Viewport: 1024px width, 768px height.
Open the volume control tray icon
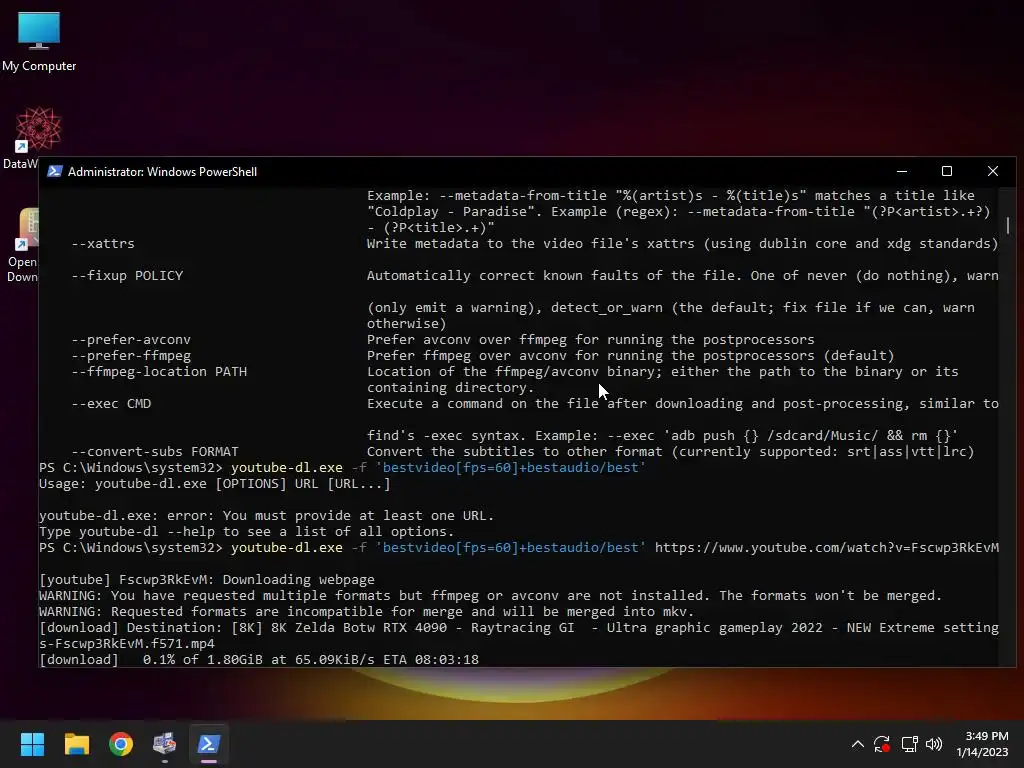pos(934,744)
